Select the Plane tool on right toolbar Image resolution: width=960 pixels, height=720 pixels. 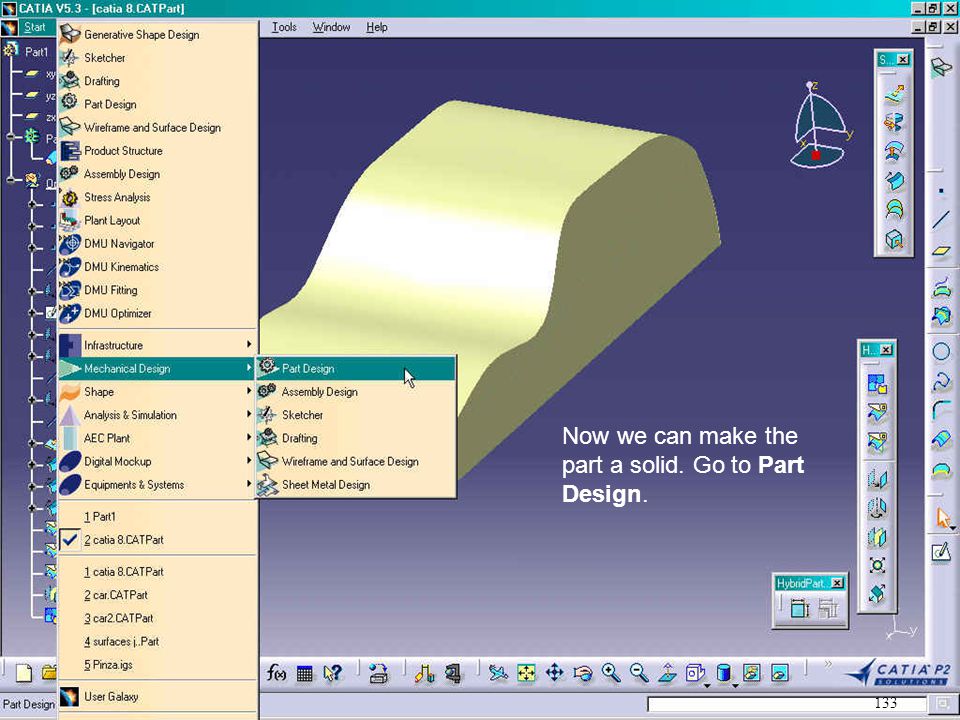tap(941, 251)
